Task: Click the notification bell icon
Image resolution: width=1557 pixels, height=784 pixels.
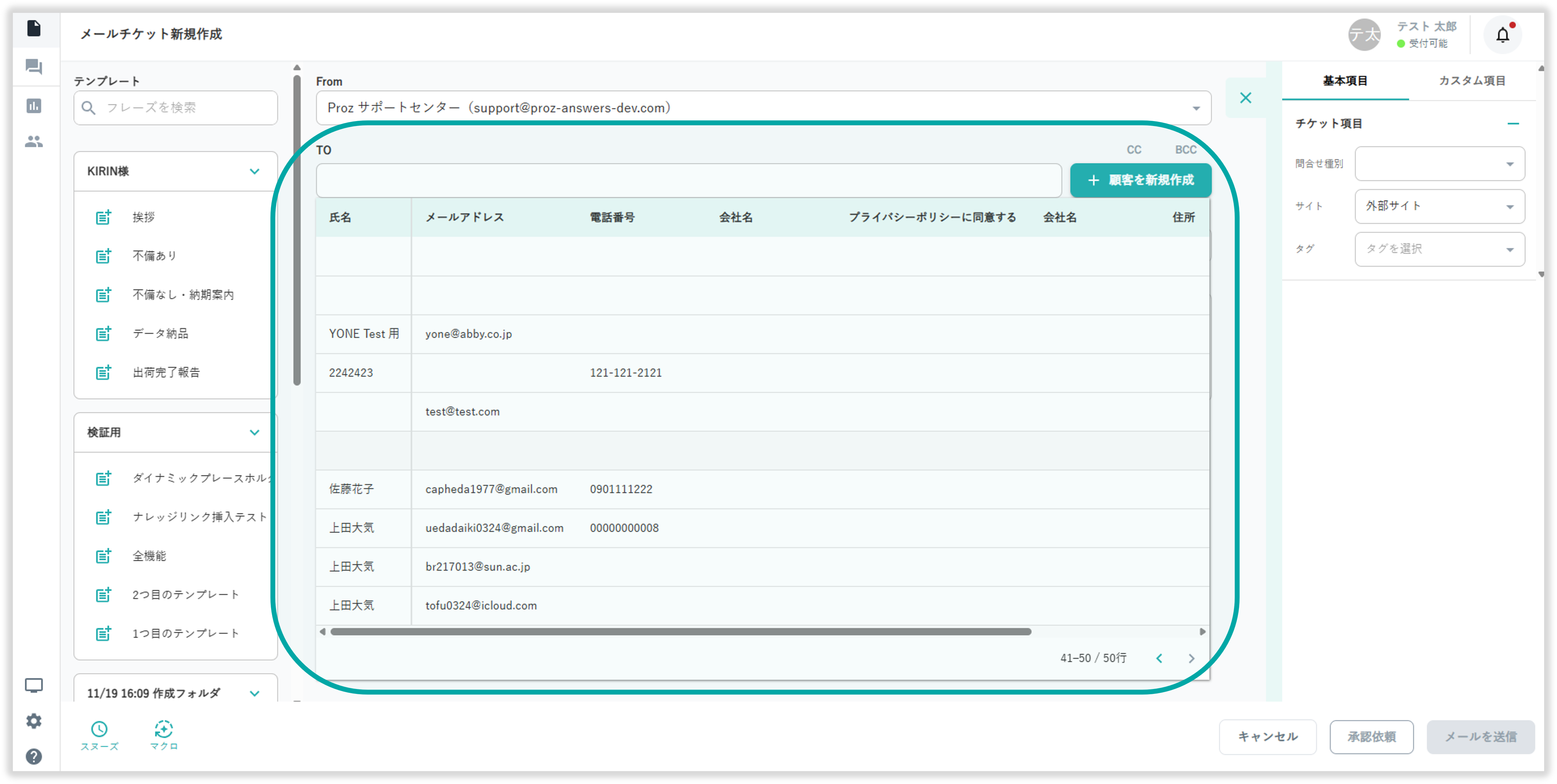Action: point(1502,35)
